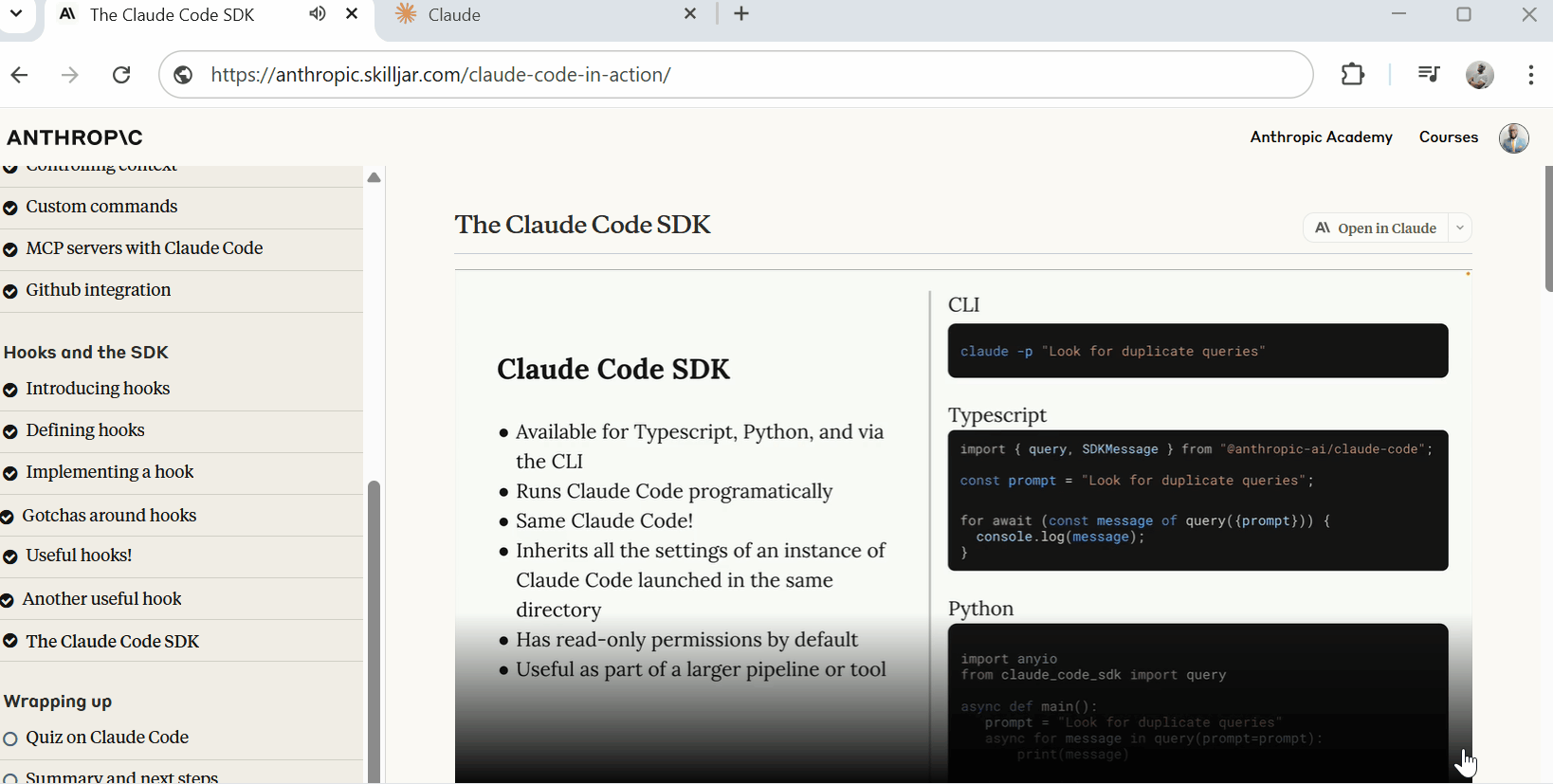
Task: Click sidebar scroll up arrow
Action: point(375,177)
